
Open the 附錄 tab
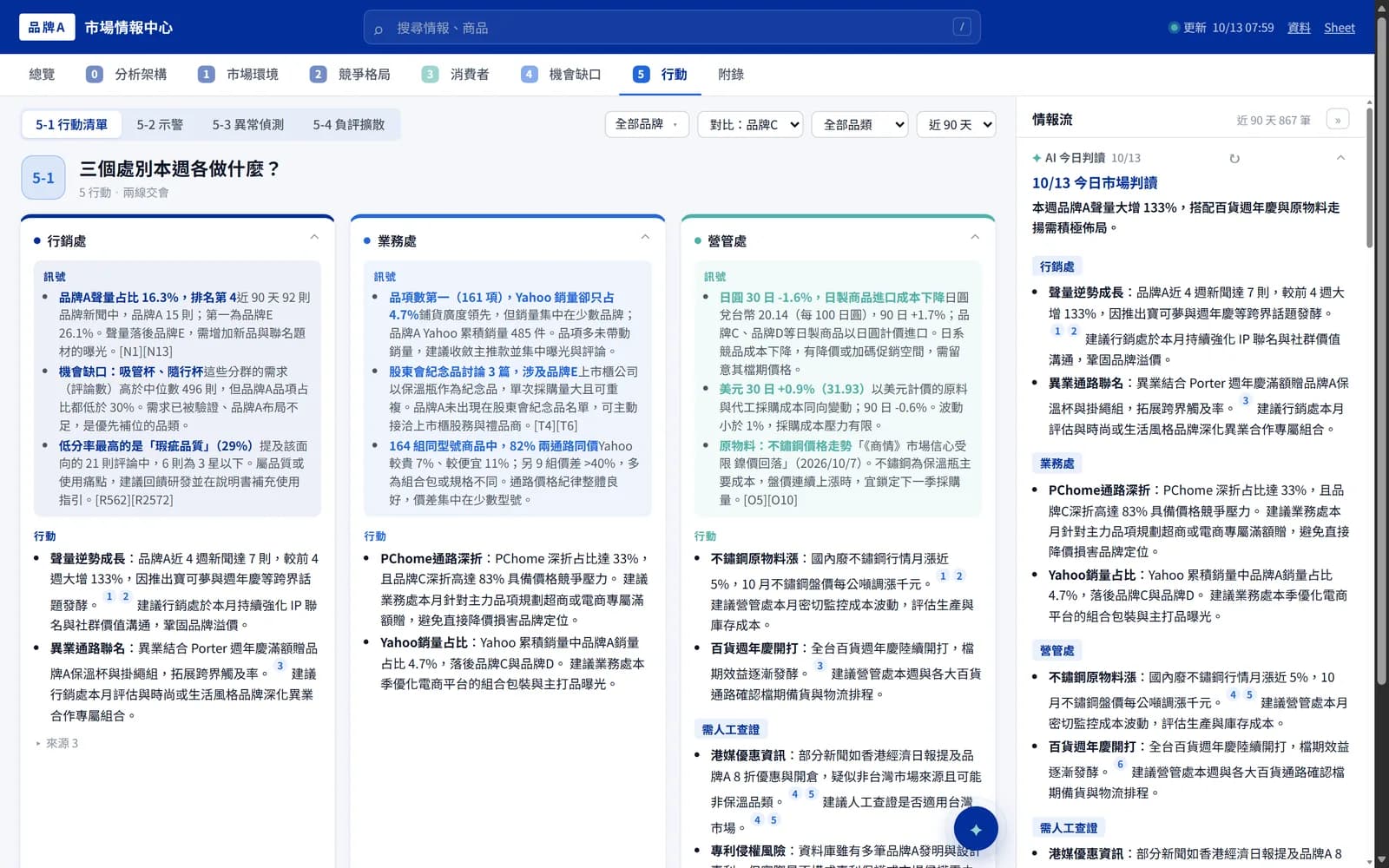tap(731, 75)
